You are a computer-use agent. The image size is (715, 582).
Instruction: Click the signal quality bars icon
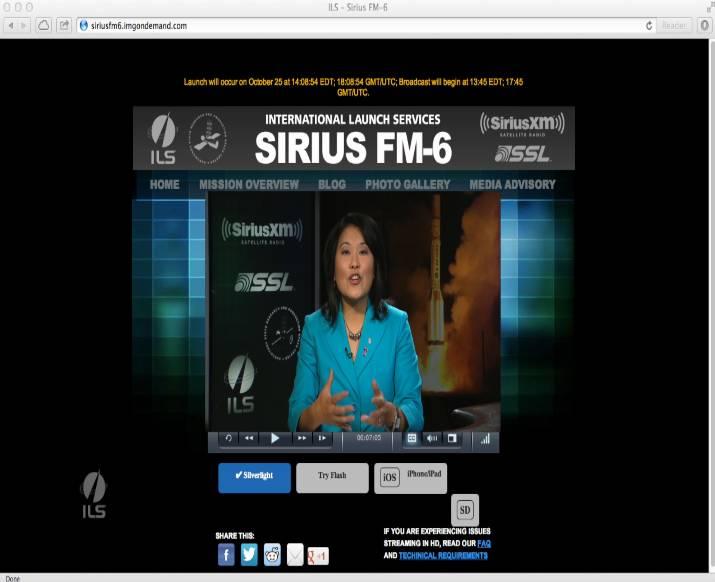pos(485,439)
